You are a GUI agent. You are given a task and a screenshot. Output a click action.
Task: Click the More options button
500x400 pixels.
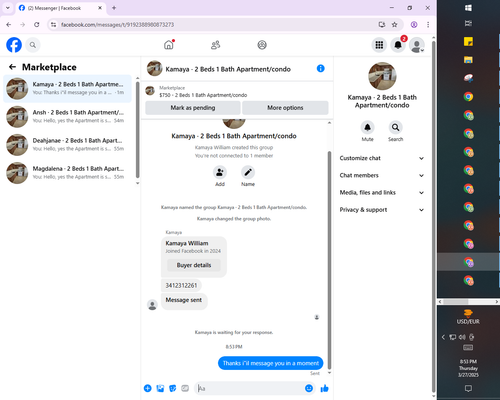pos(285,108)
